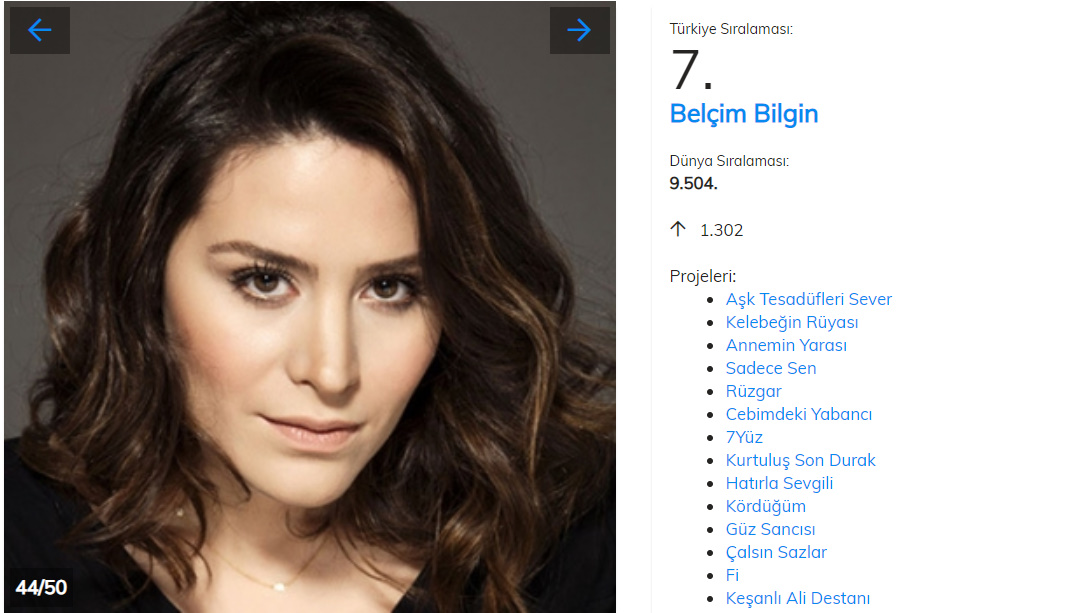
Task: Open Keşanlı Ali Destanı link
Action: [x=797, y=599]
